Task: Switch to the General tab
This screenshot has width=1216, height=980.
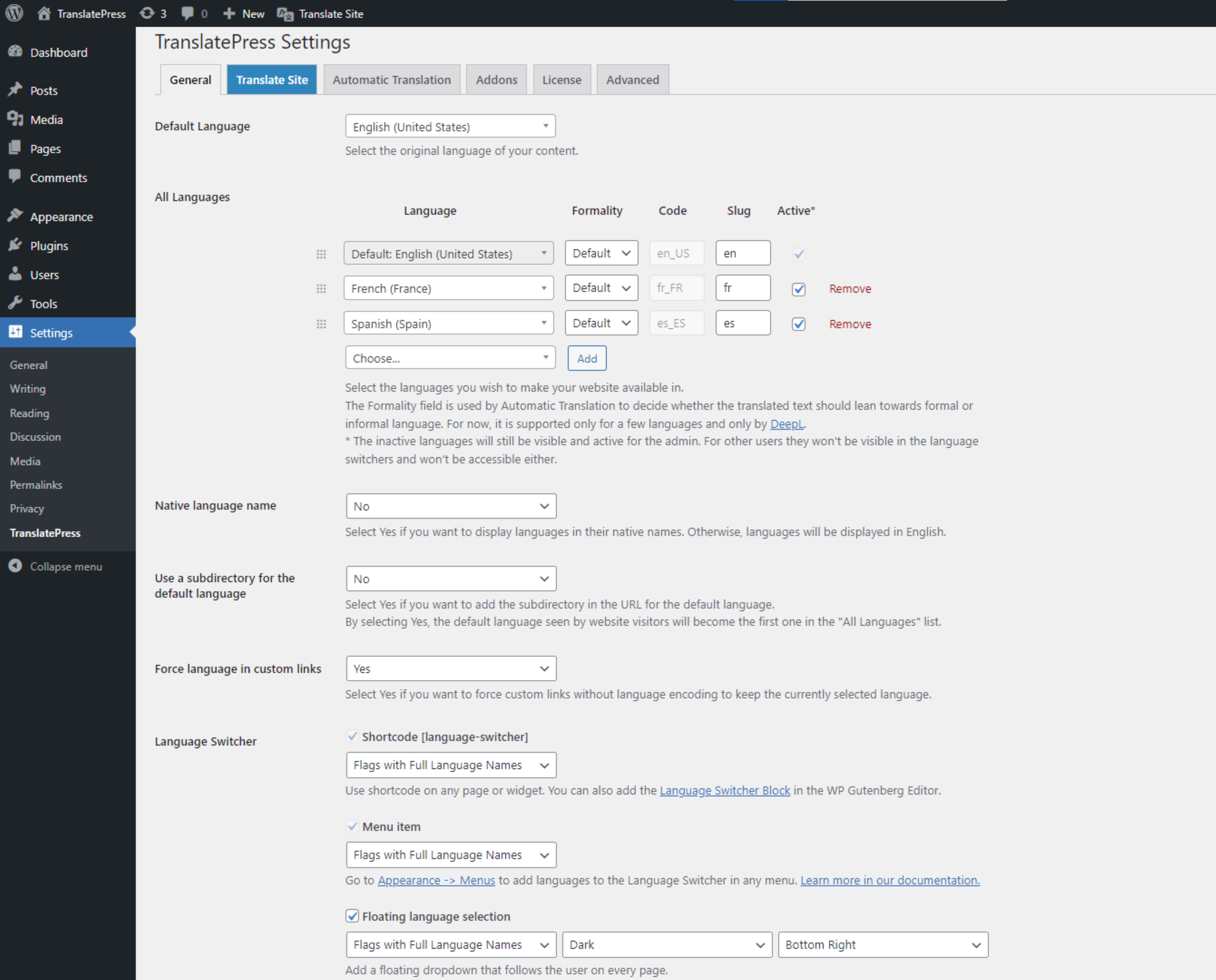Action: [190, 79]
